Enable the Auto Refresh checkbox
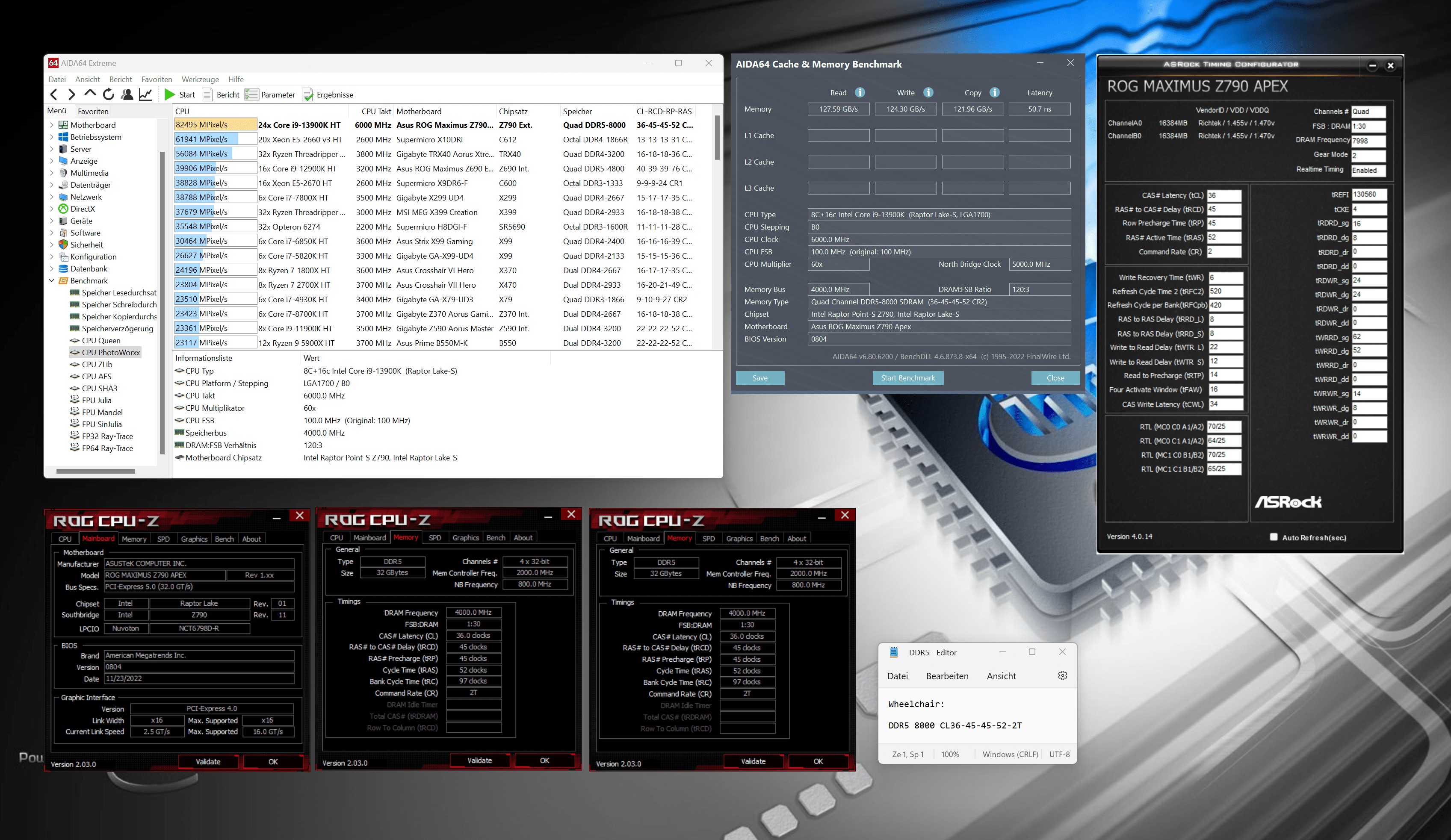Viewport: 1451px width, 840px height. tap(1273, 537)
